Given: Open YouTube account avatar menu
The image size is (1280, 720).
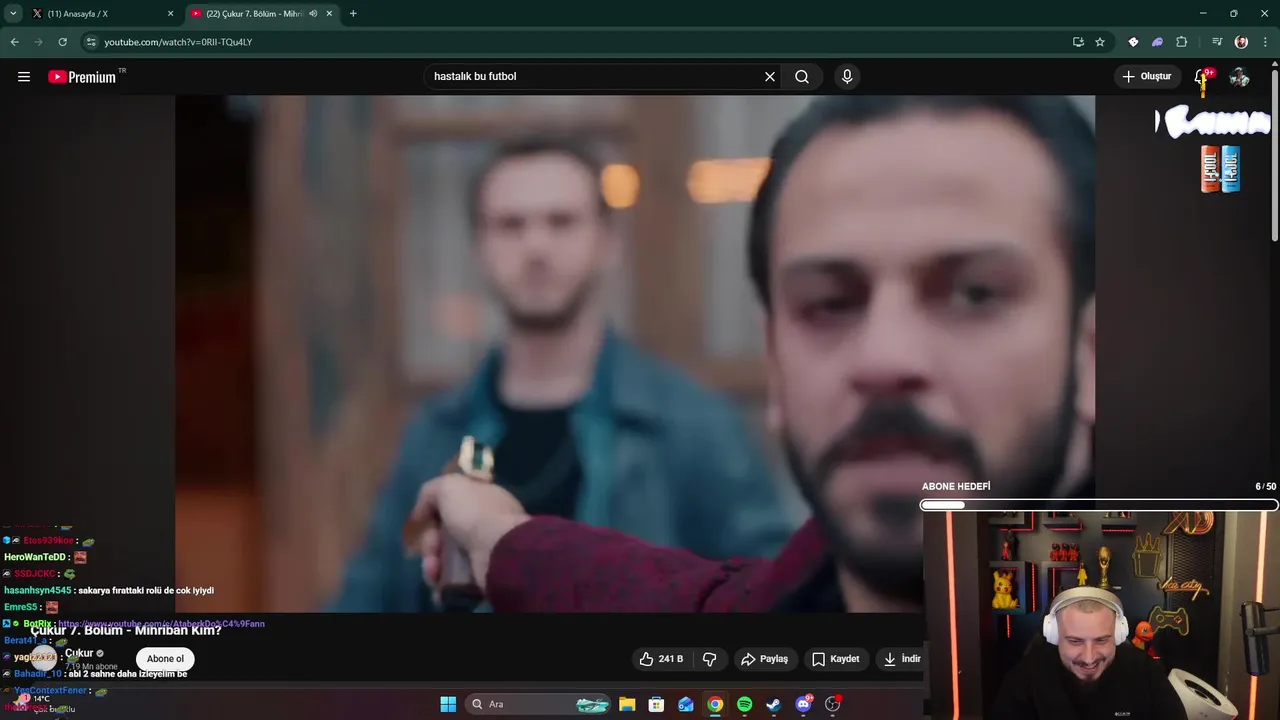Looking at the screenshot, I should [x=1239, y=77].
